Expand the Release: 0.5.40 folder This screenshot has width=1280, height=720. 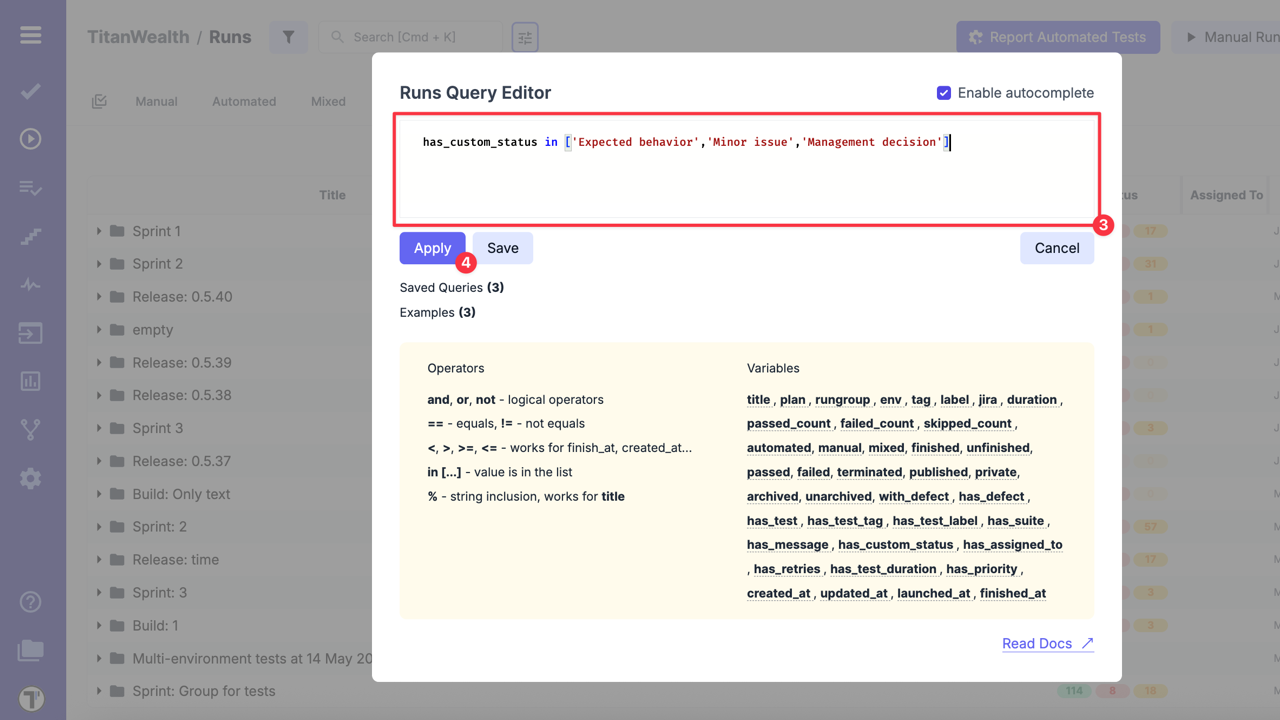point(99,297)
